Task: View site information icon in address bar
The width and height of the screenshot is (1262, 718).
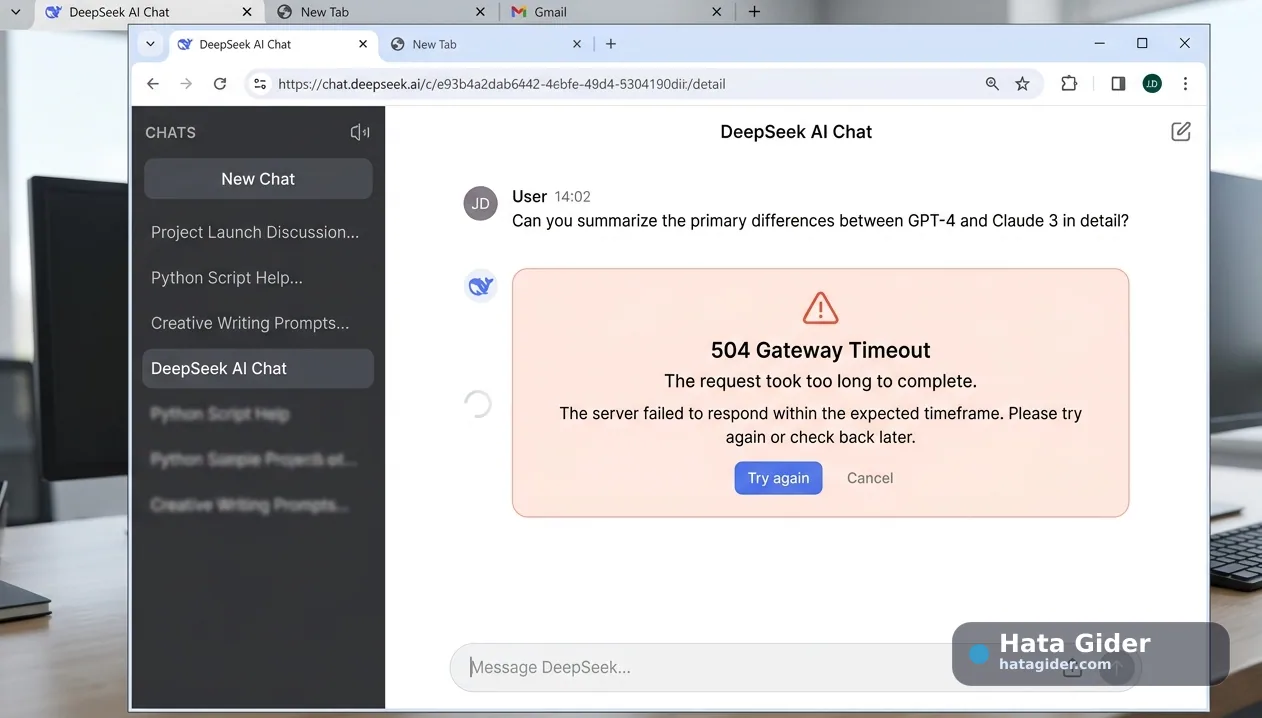Action: tap(260, 84)
